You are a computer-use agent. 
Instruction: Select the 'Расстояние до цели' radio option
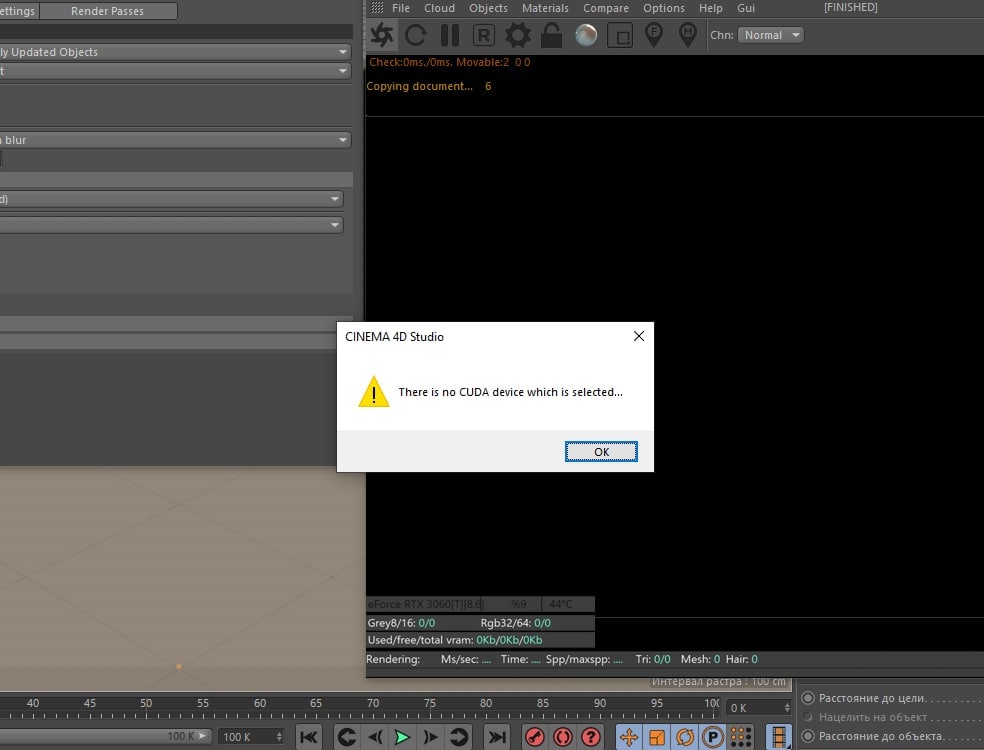(x=808, y=698)
